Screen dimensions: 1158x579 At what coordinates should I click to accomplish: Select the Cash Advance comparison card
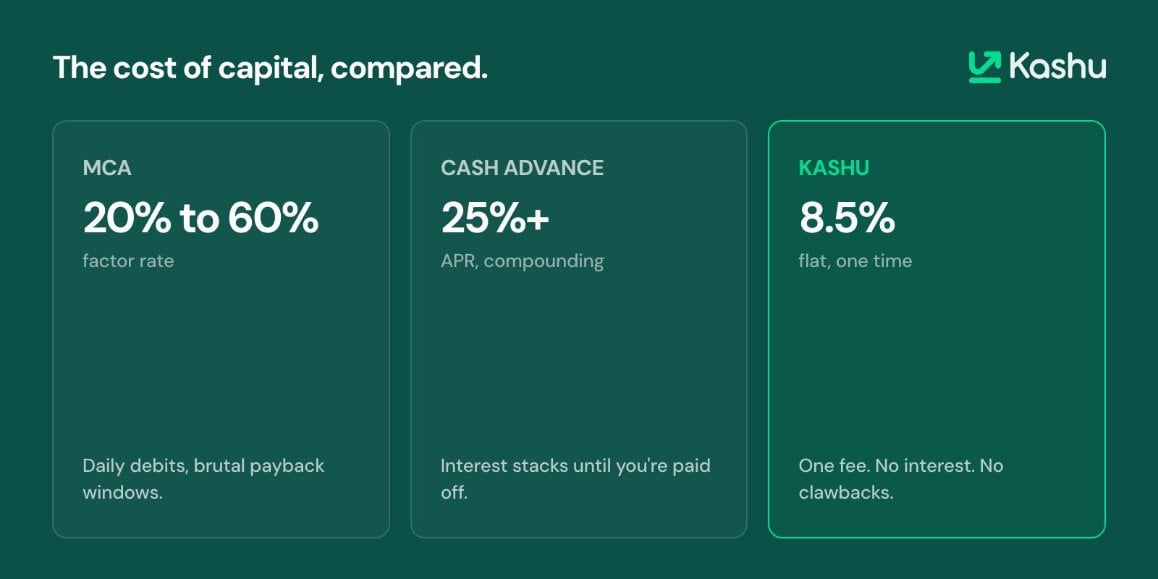tap(579, 329)
